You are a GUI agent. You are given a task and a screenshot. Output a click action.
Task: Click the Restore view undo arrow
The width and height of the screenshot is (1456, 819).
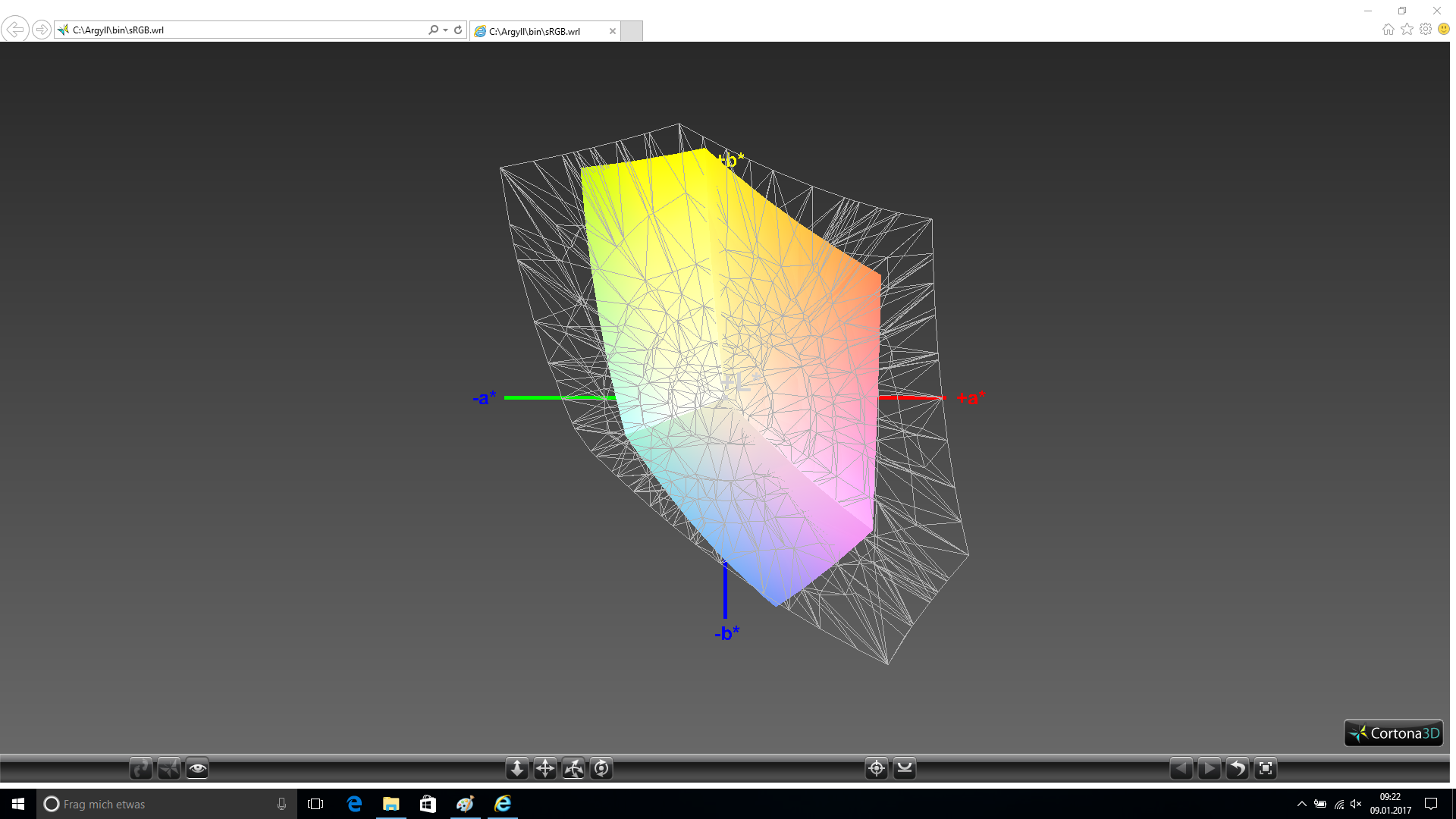tap(1237, 769)
